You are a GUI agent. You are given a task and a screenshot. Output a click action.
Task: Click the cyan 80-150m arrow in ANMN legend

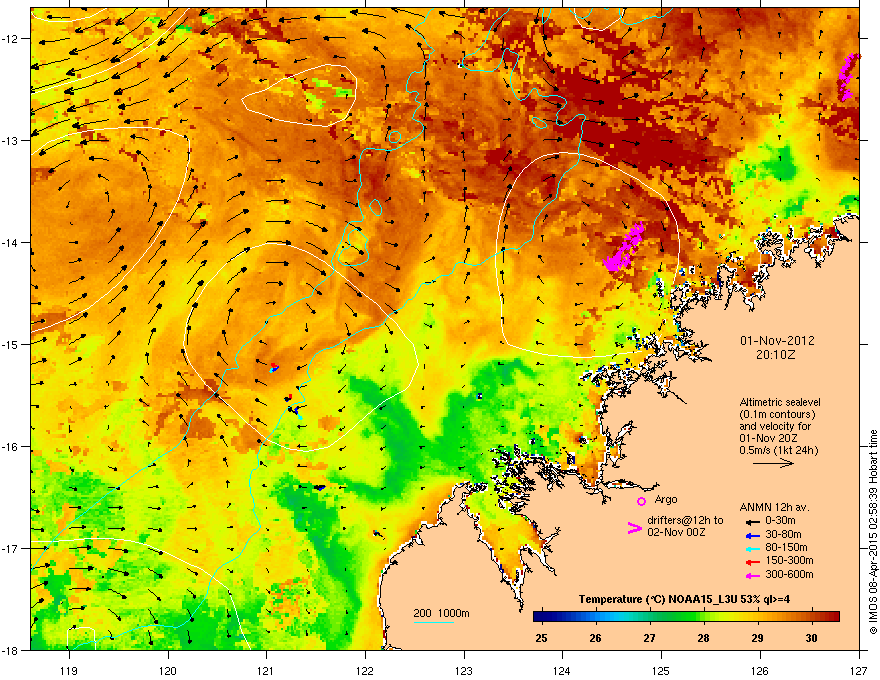pos(752,548)
